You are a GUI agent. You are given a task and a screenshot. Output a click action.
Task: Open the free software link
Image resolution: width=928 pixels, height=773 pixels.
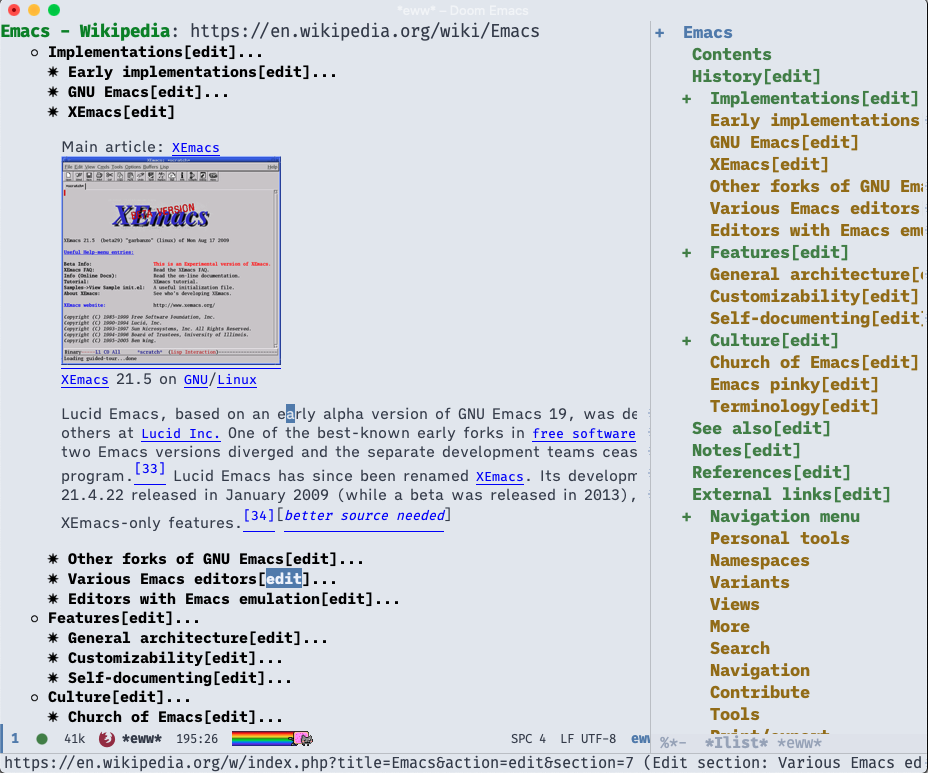[x=584, y=433]
